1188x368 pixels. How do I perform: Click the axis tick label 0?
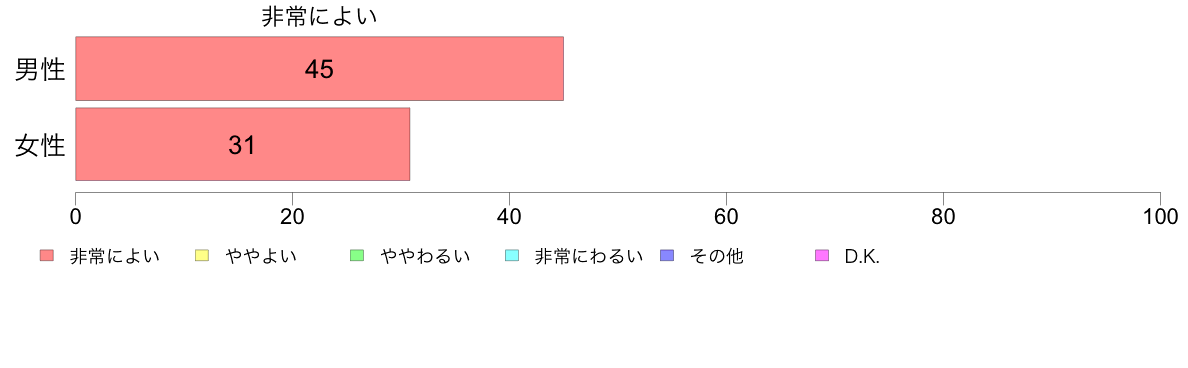tap(76, 216)
